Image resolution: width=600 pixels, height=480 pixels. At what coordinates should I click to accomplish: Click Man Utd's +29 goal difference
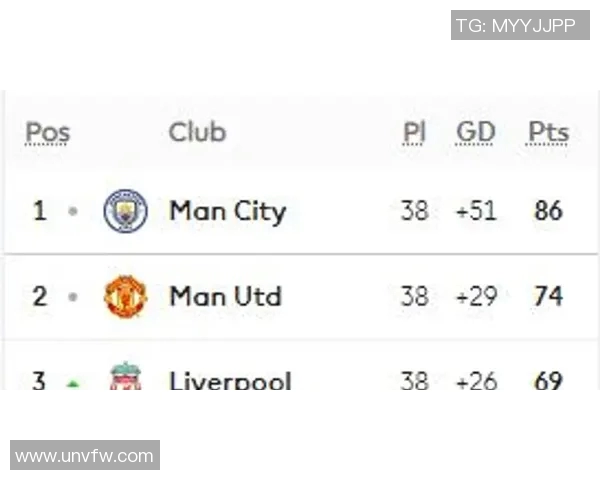(476, 297)
